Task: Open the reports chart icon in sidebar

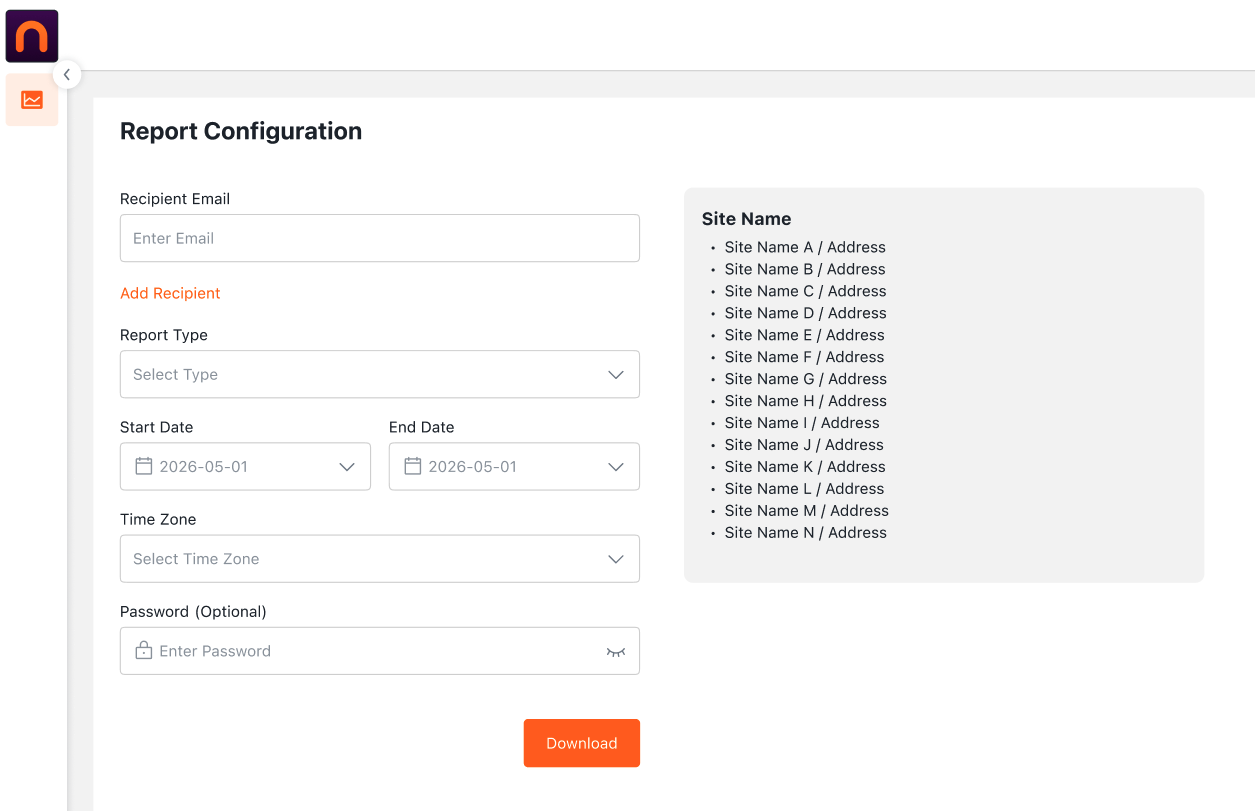Action: coord(32,100)
